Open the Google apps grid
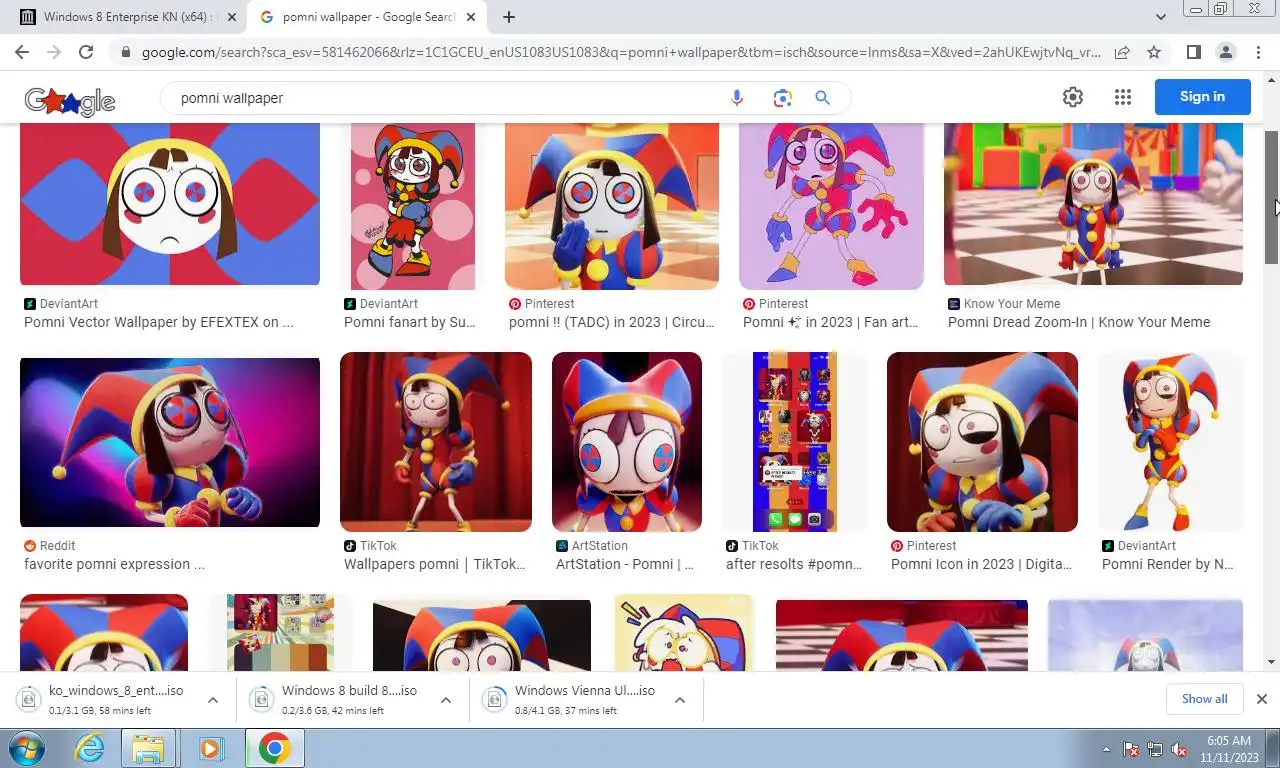 (x=1123, y=97)
